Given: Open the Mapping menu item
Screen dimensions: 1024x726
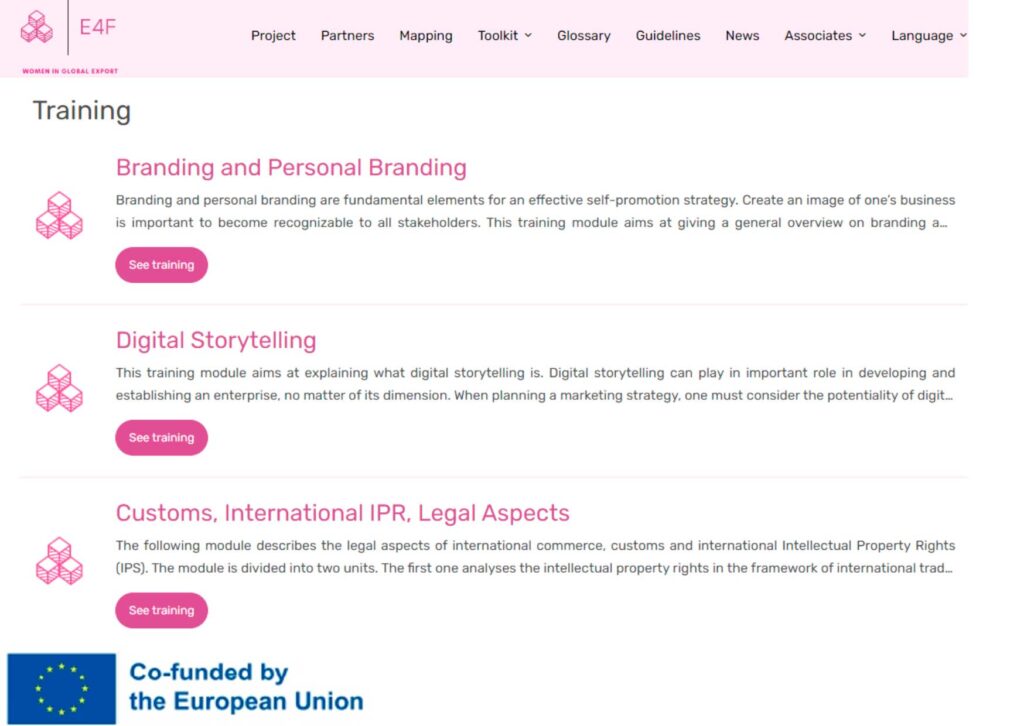Looking at the screenshot, I should pyautogui.click(x=426, y=35).
